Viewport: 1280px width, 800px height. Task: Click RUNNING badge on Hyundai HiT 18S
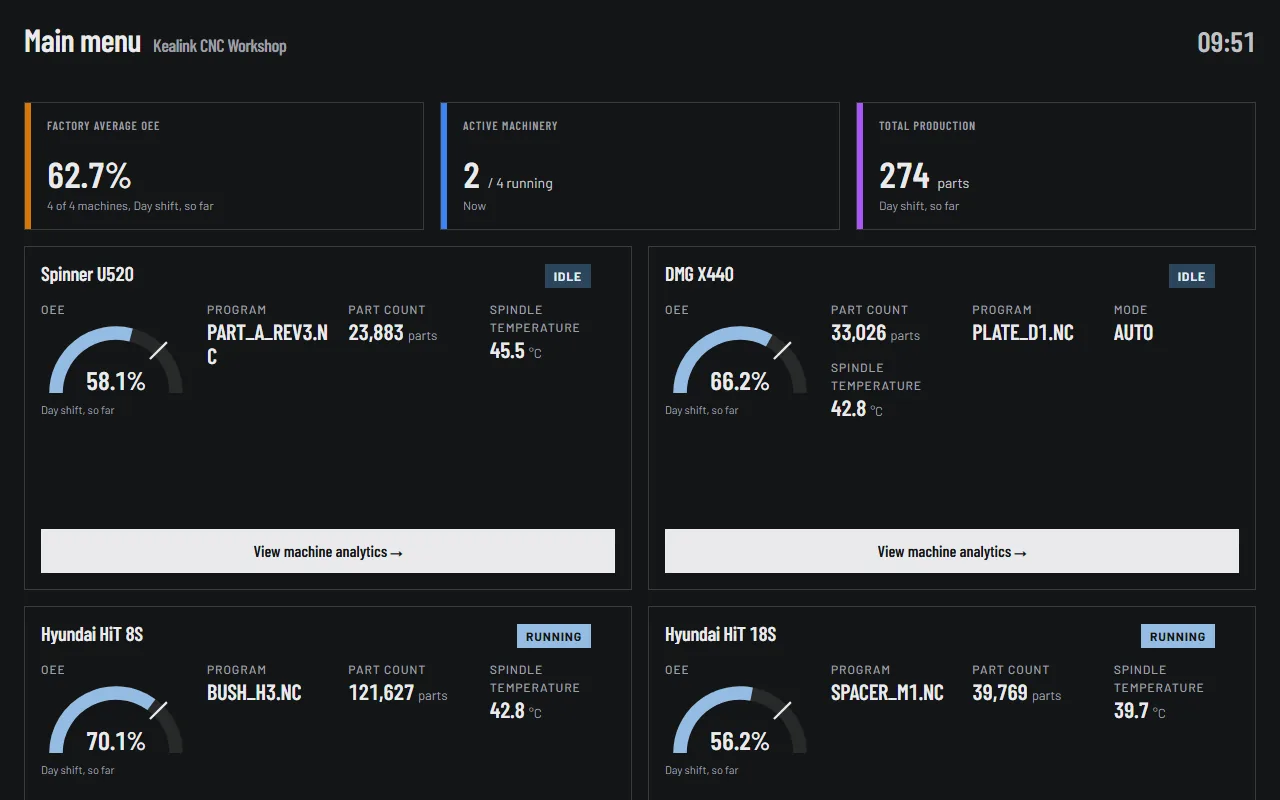(x=1178, y=636)
